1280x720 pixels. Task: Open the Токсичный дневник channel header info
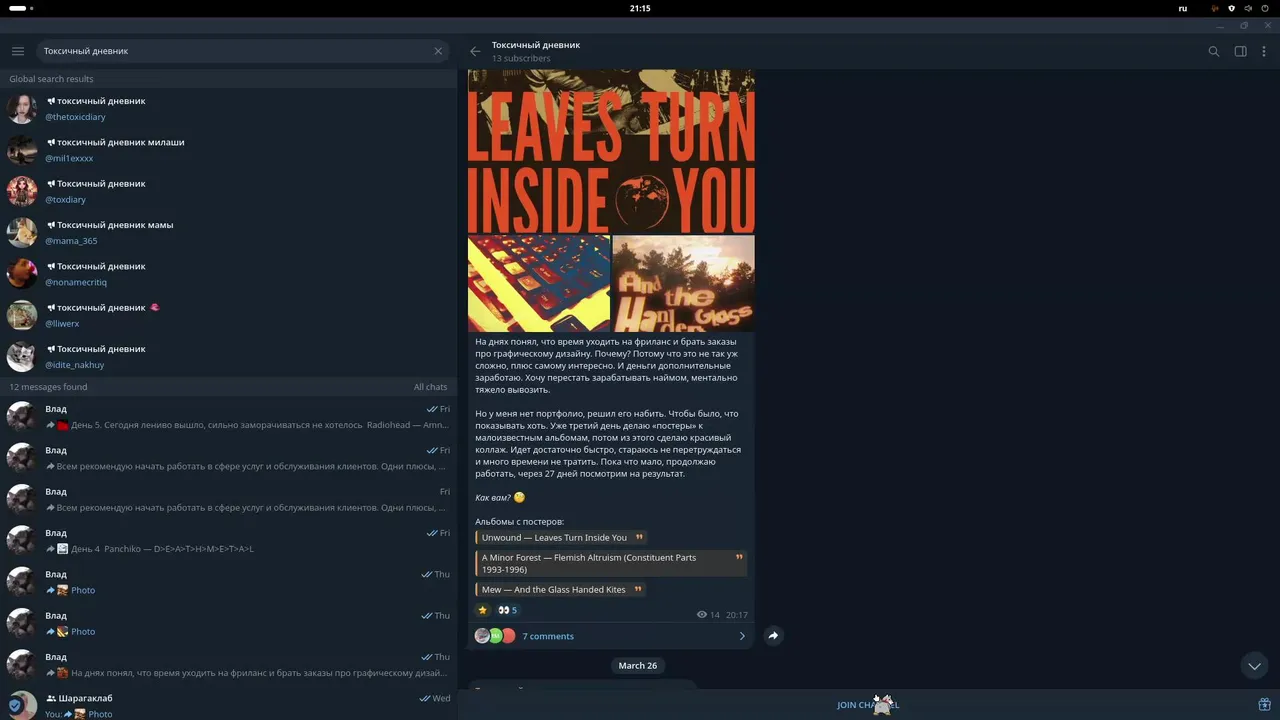536,51
